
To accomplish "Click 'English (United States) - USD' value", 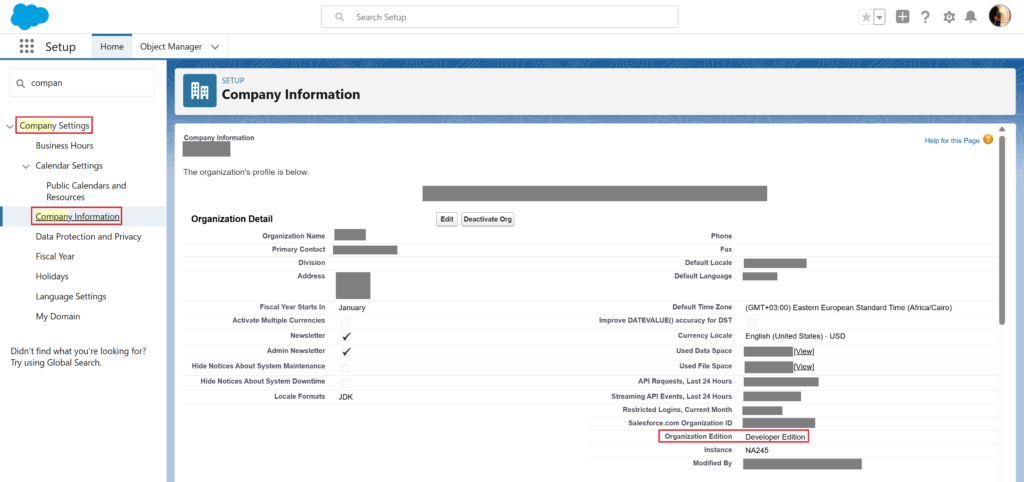I will click(x=795, y=336).
